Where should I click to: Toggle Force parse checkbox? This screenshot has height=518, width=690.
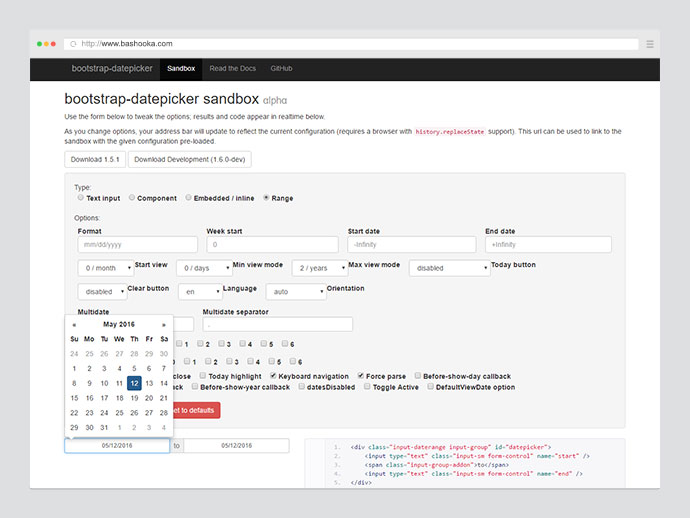[x=360, y=375]
